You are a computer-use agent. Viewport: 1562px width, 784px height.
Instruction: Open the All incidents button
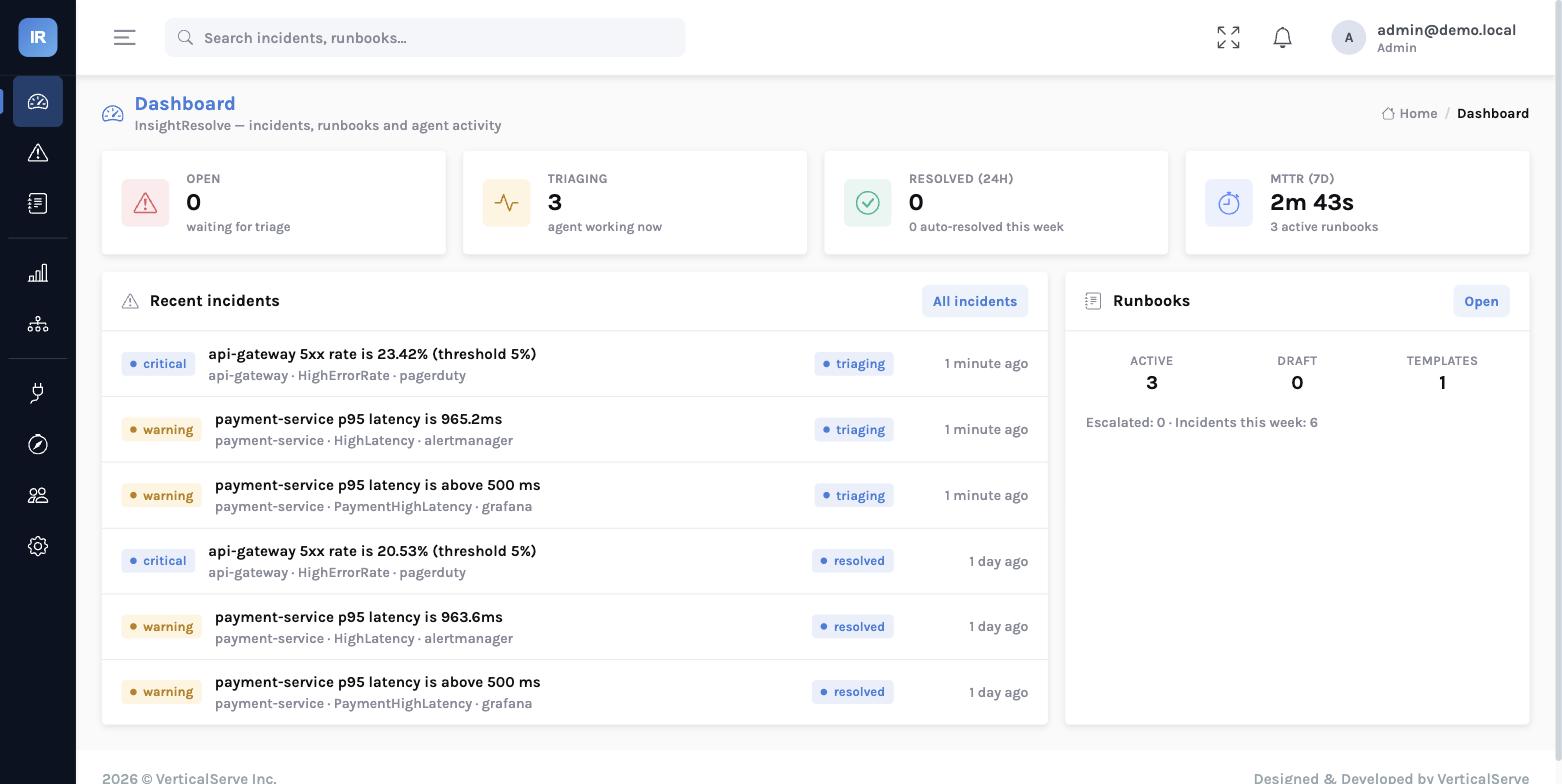point(975,301)
